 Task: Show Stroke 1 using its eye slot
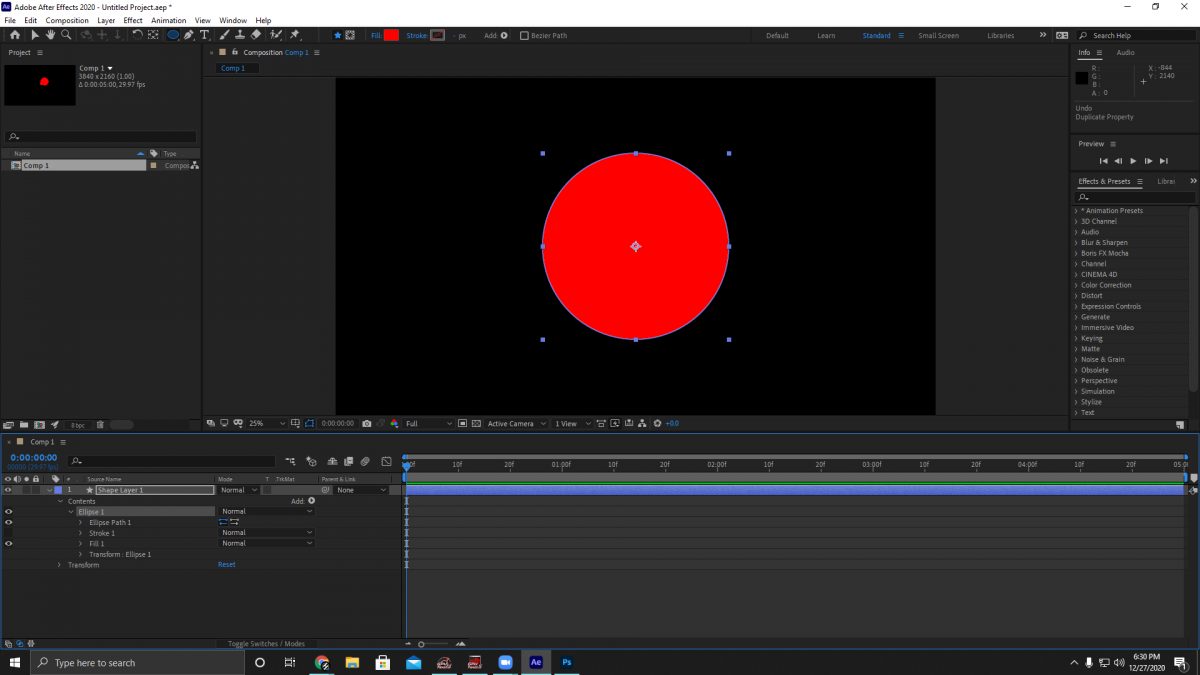click(8, 533)
